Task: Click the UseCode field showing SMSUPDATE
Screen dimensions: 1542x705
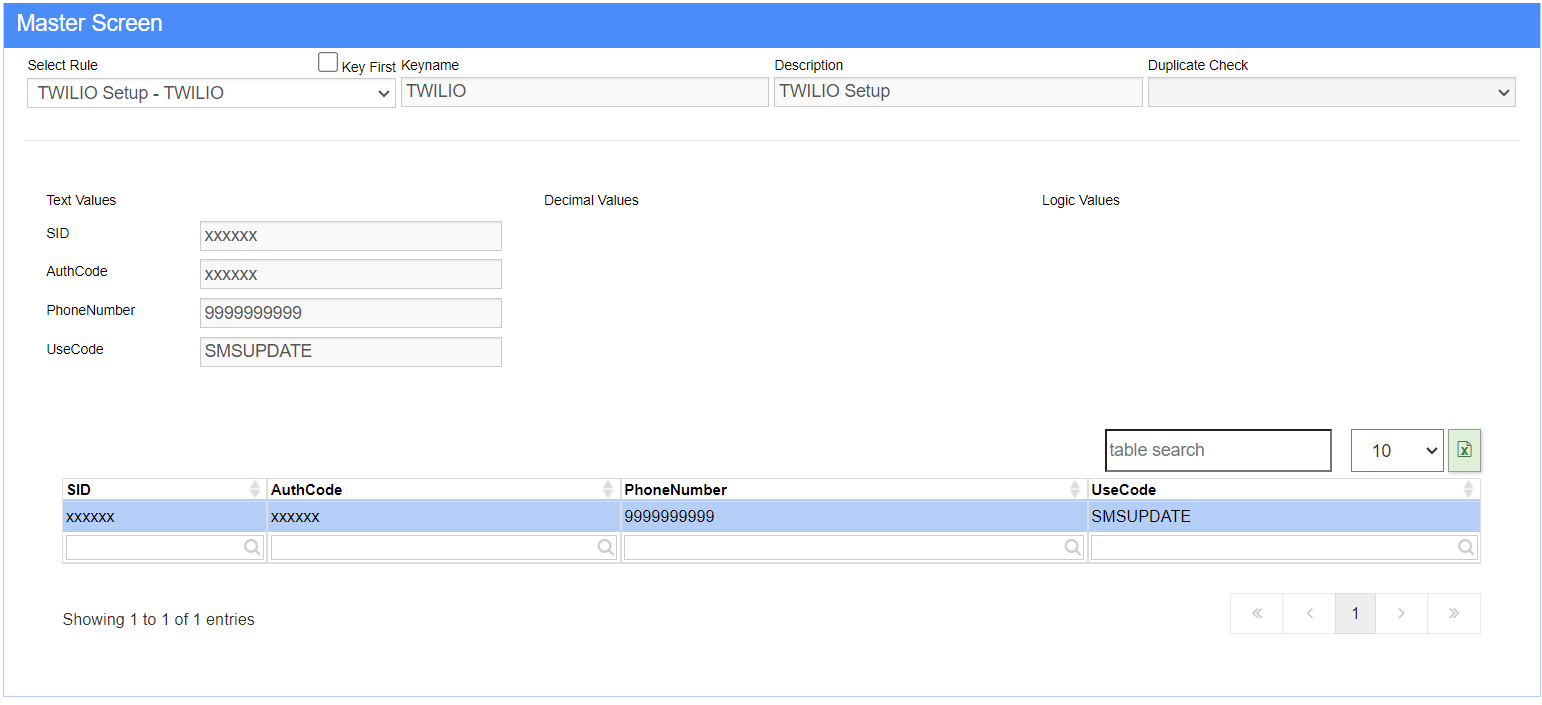Action: (x=351, y=352)
